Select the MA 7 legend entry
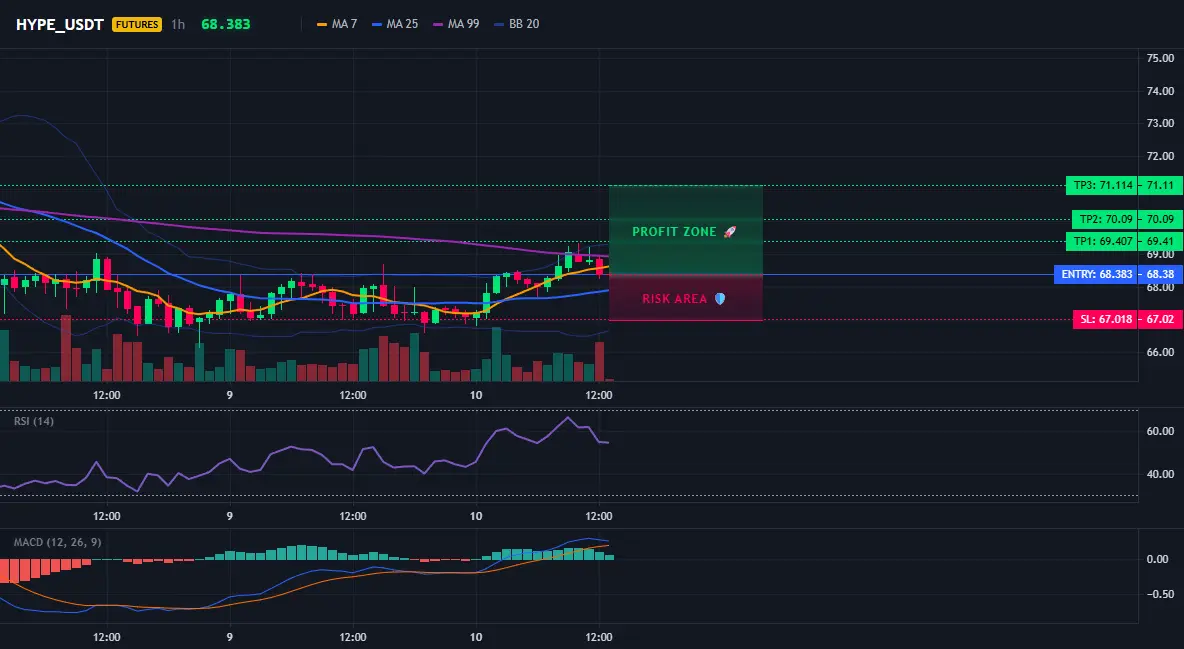 tap(337, 24)
